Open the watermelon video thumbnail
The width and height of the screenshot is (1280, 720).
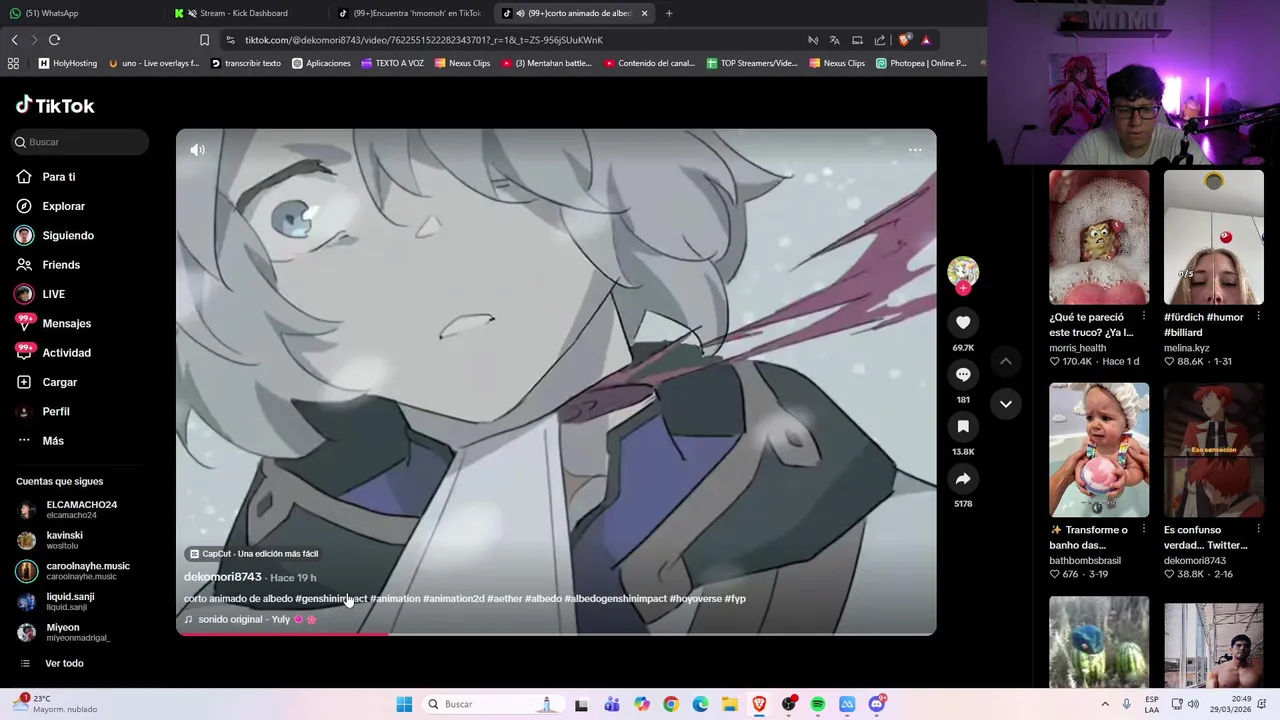tap(1099, 642)
